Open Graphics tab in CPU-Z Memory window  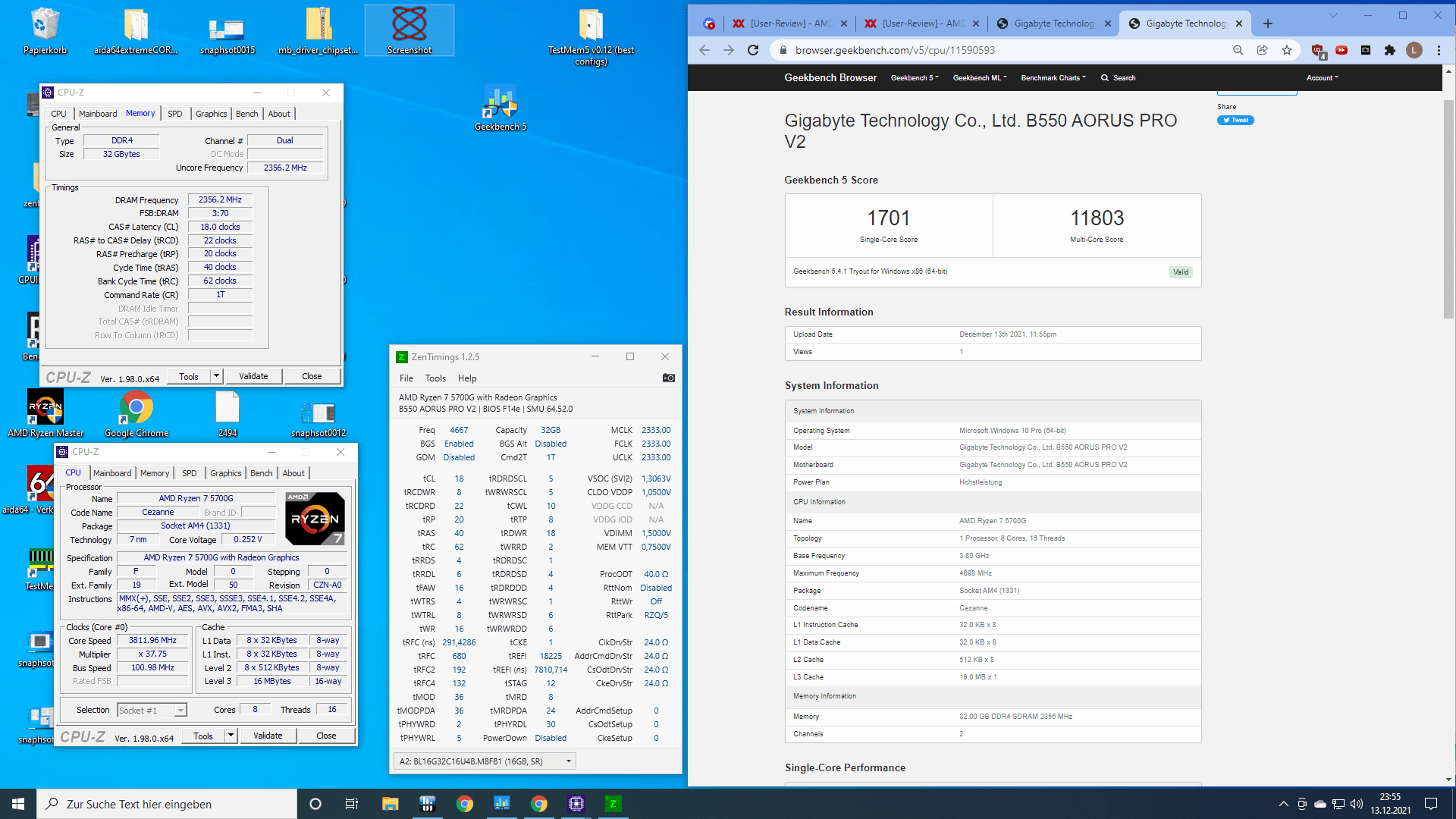click(x=211, y=114)
